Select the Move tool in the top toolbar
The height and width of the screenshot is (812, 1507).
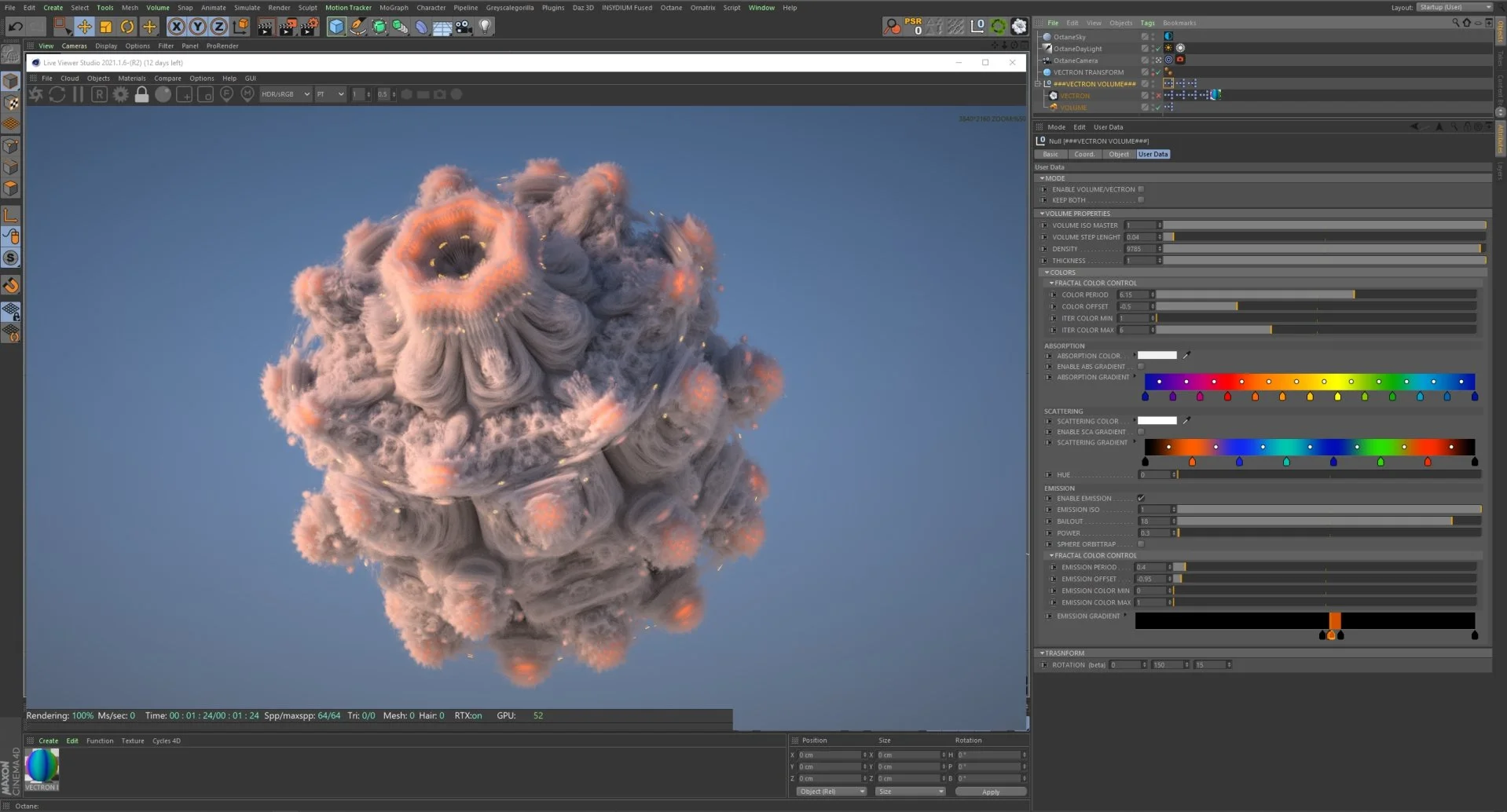(x=85, y=26)
